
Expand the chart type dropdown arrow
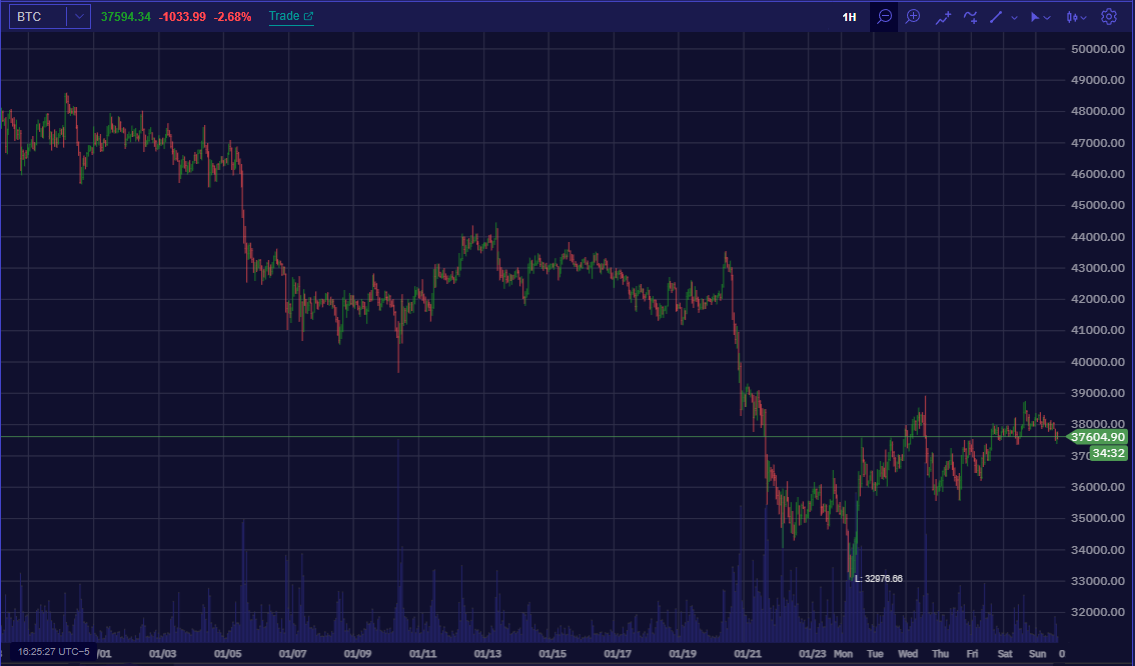[1084, 17]
